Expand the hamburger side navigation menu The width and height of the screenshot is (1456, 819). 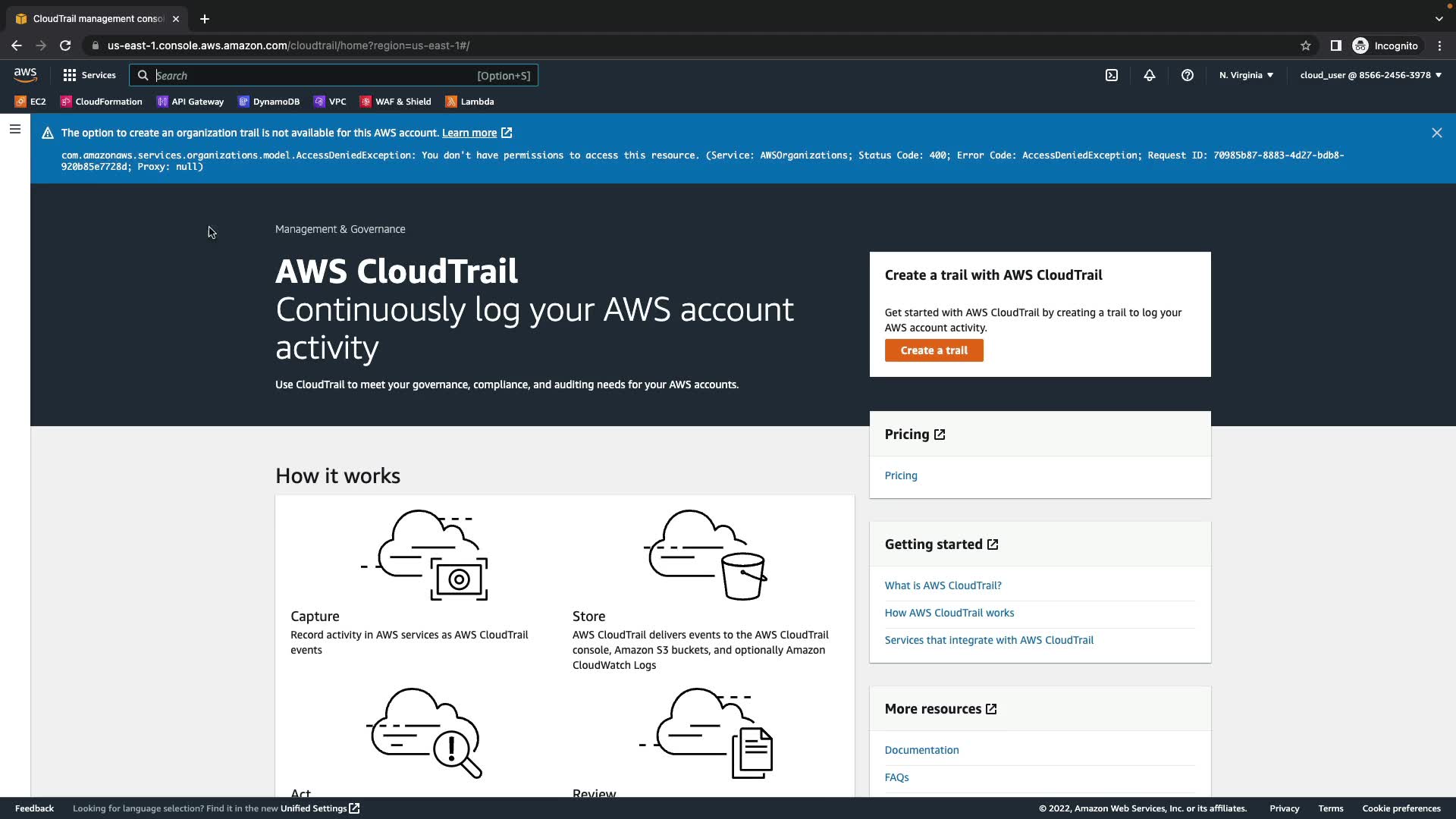[x=14, y=130]
